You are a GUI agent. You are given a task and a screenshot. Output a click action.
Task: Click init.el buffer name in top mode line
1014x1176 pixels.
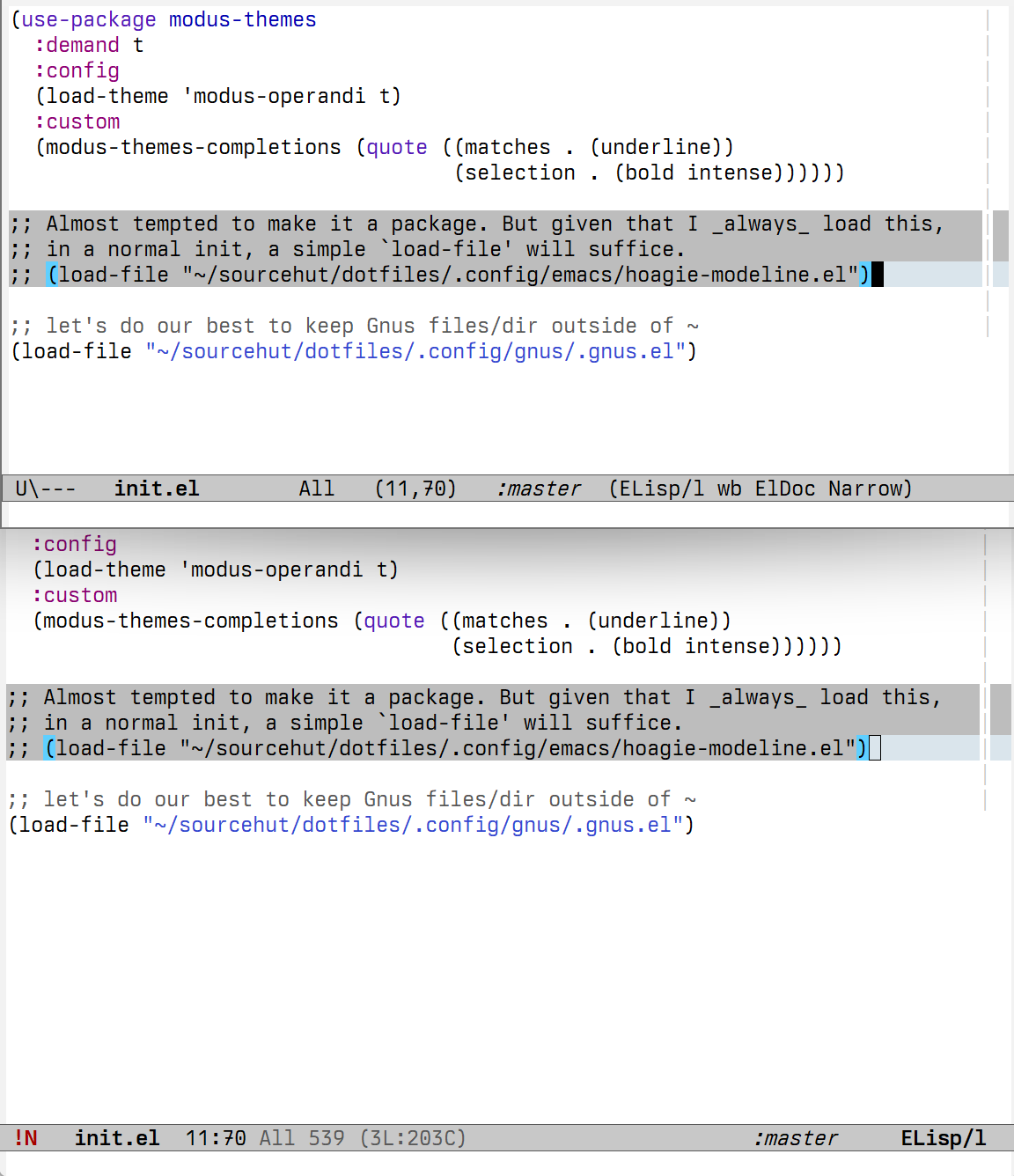(x=157, y=489)
